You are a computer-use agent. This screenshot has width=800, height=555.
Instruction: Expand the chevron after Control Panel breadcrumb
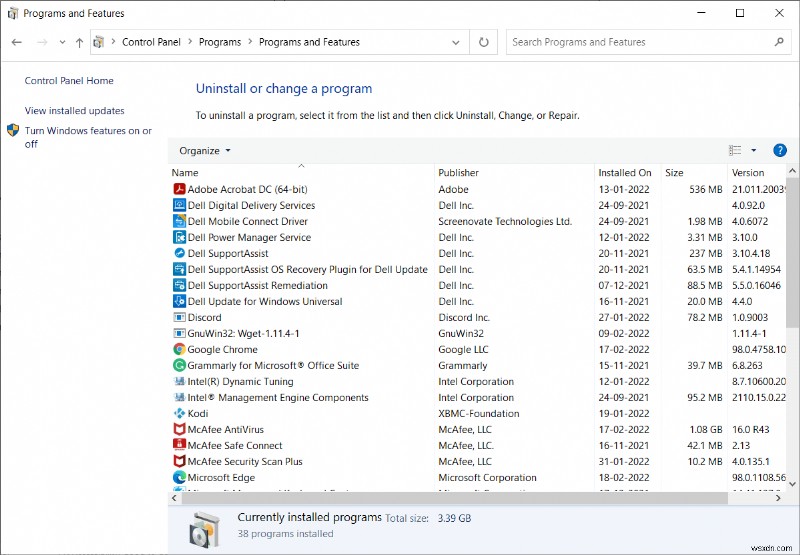pyautogui.click(x=190, y=42)
